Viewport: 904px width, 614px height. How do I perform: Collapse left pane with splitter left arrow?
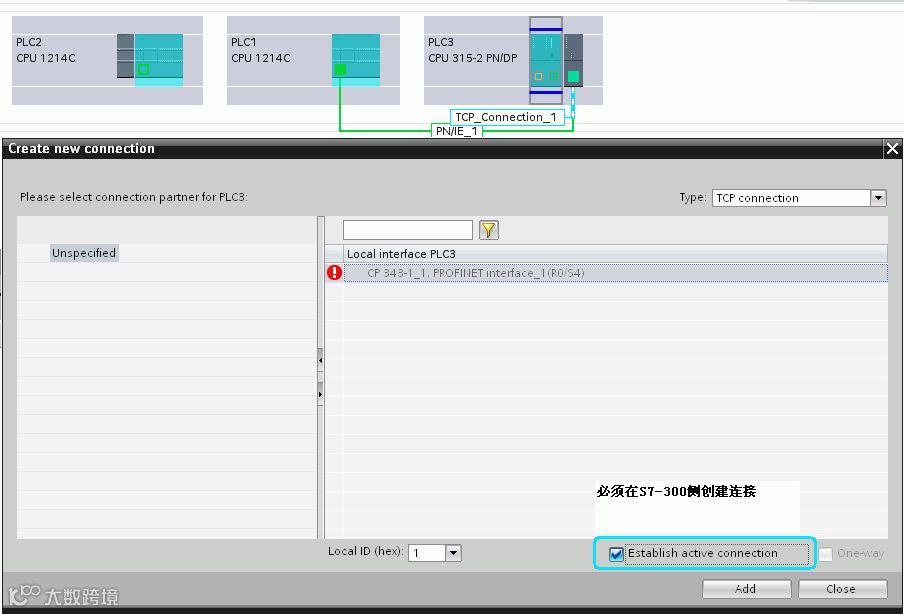(321, 361)
